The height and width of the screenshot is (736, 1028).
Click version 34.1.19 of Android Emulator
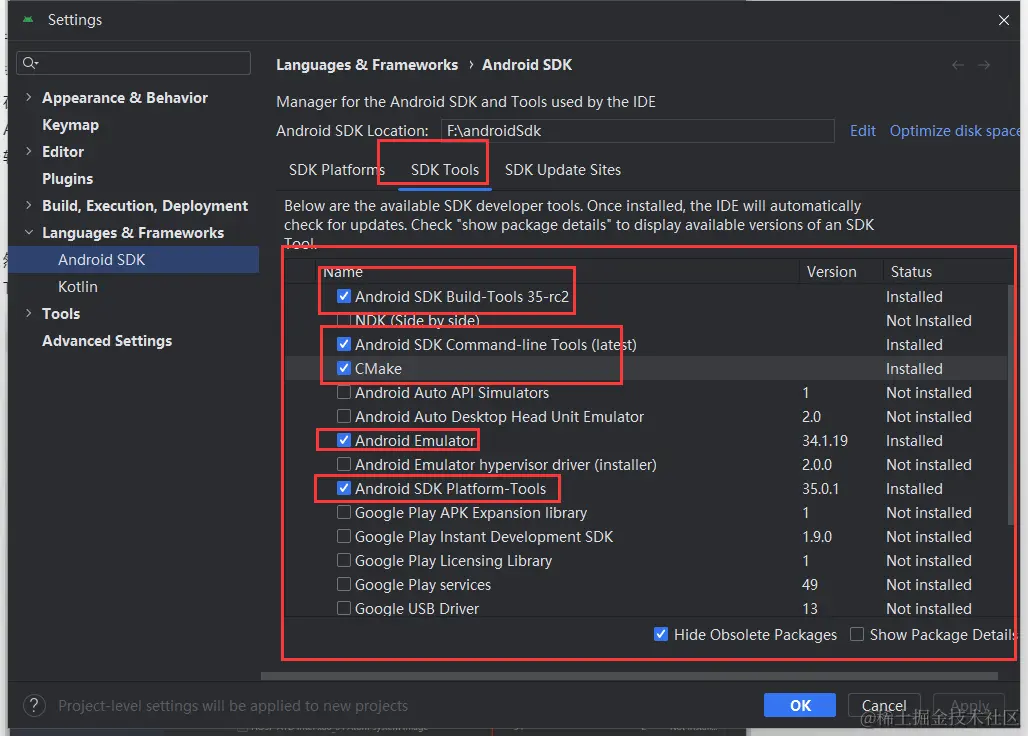point(824,440)
